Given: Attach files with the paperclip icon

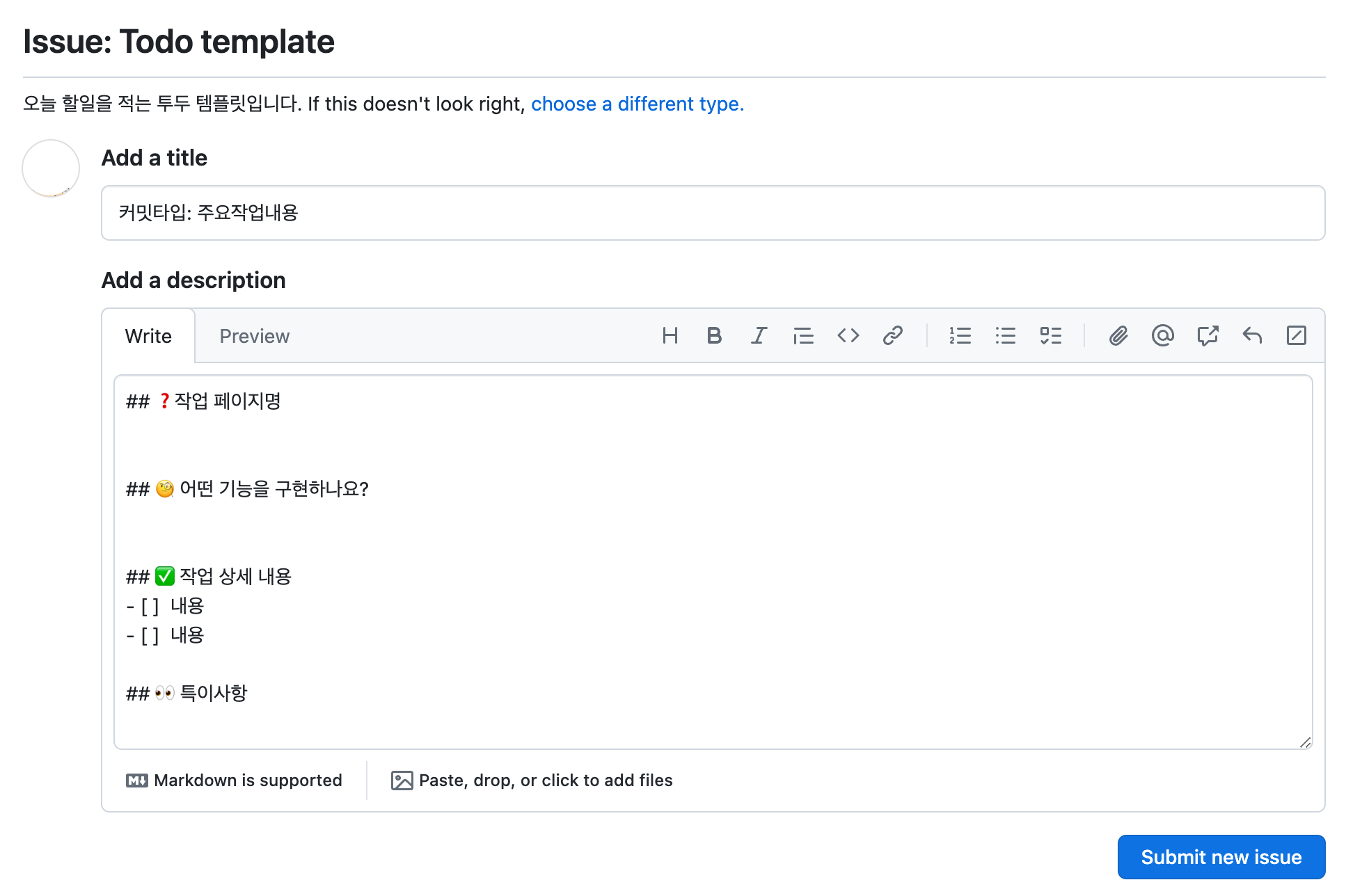Looking at the screenshot, I should pos(1118,336).
